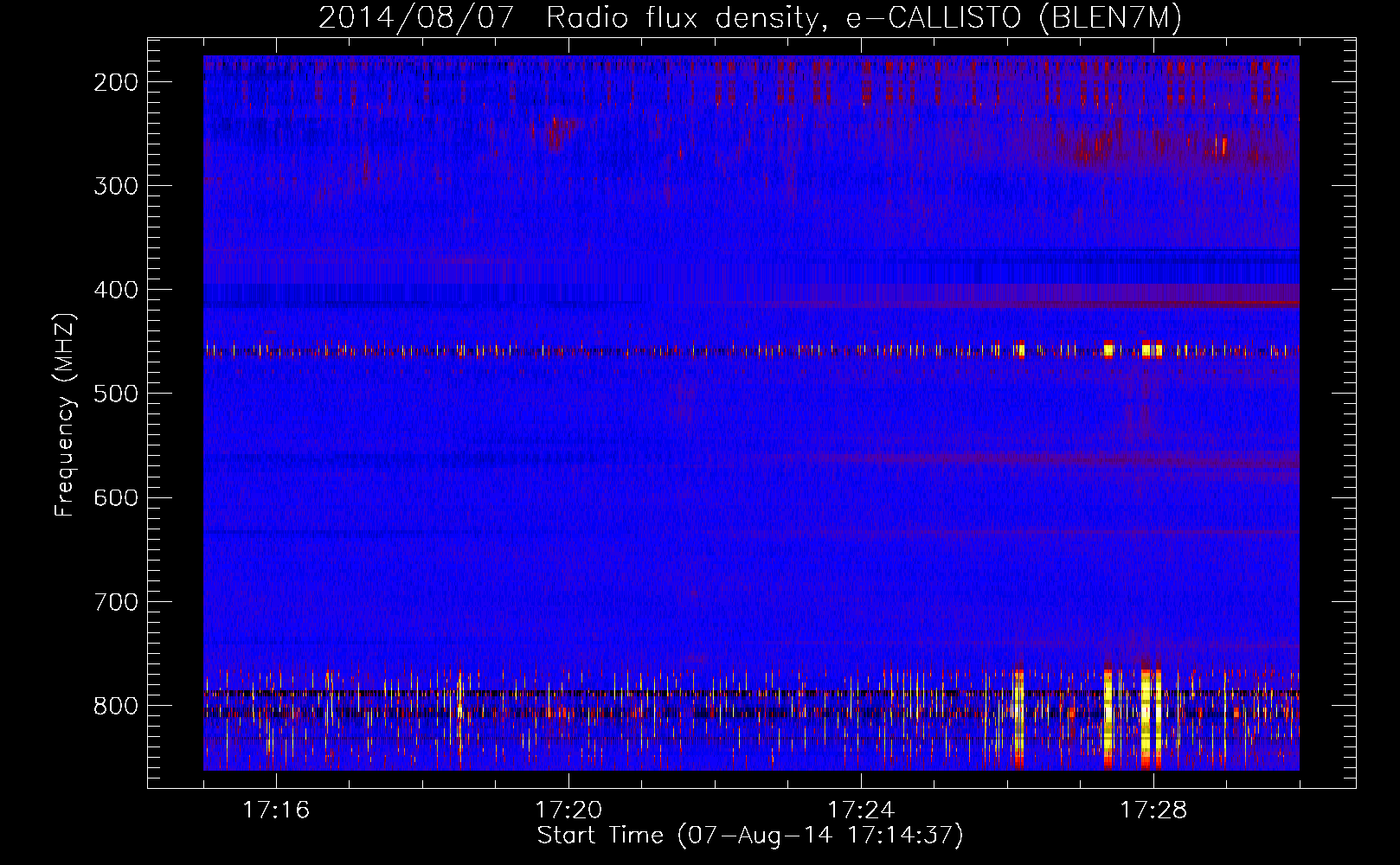Image resolution: width=1400 pixels, height=865 pixels.
Task: Click the 'Start Time (07-Aug-14 17:14:37)' label
Action: [x=750, y=836]
